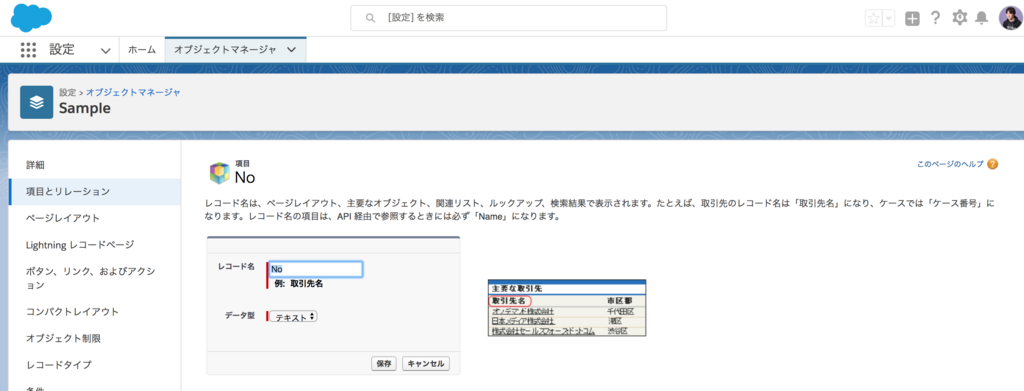Image resolution: width=1024 pixels, height=391 pixels.
Task: Click the 設定 breadcrumb text
Action: click(x=67, y=92)
